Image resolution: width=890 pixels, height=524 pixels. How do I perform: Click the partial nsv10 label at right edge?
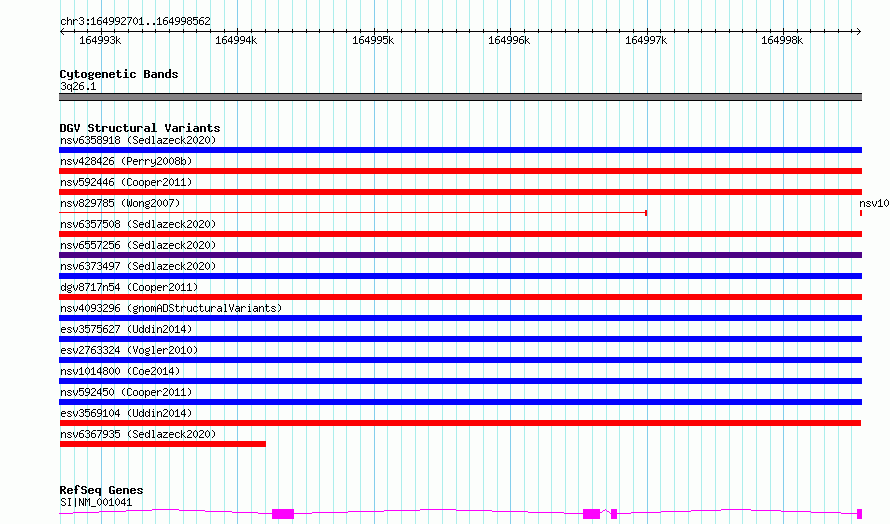pos(874,203)
